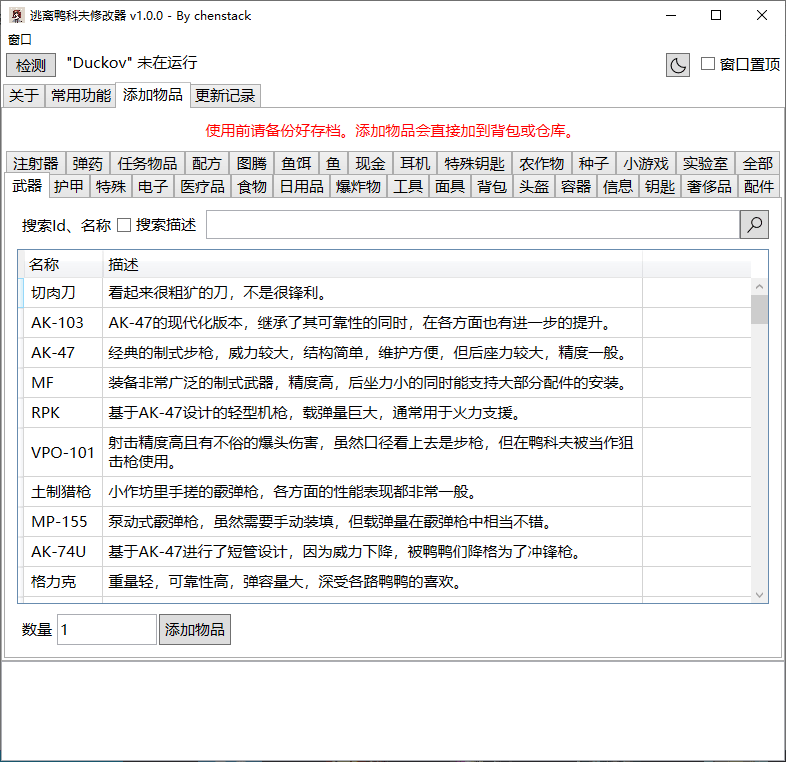Maximize the trainer window
The image size is (786, 762).
[716, 15]
